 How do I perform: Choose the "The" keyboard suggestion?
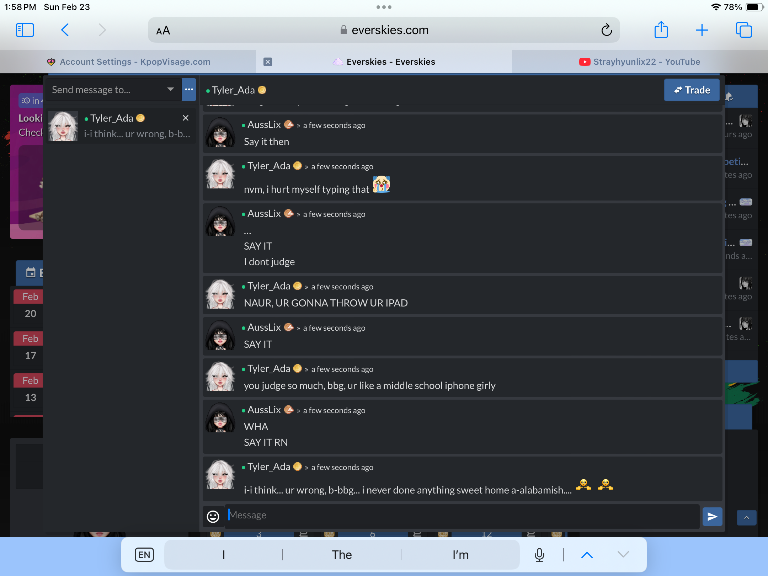[341, 554]
